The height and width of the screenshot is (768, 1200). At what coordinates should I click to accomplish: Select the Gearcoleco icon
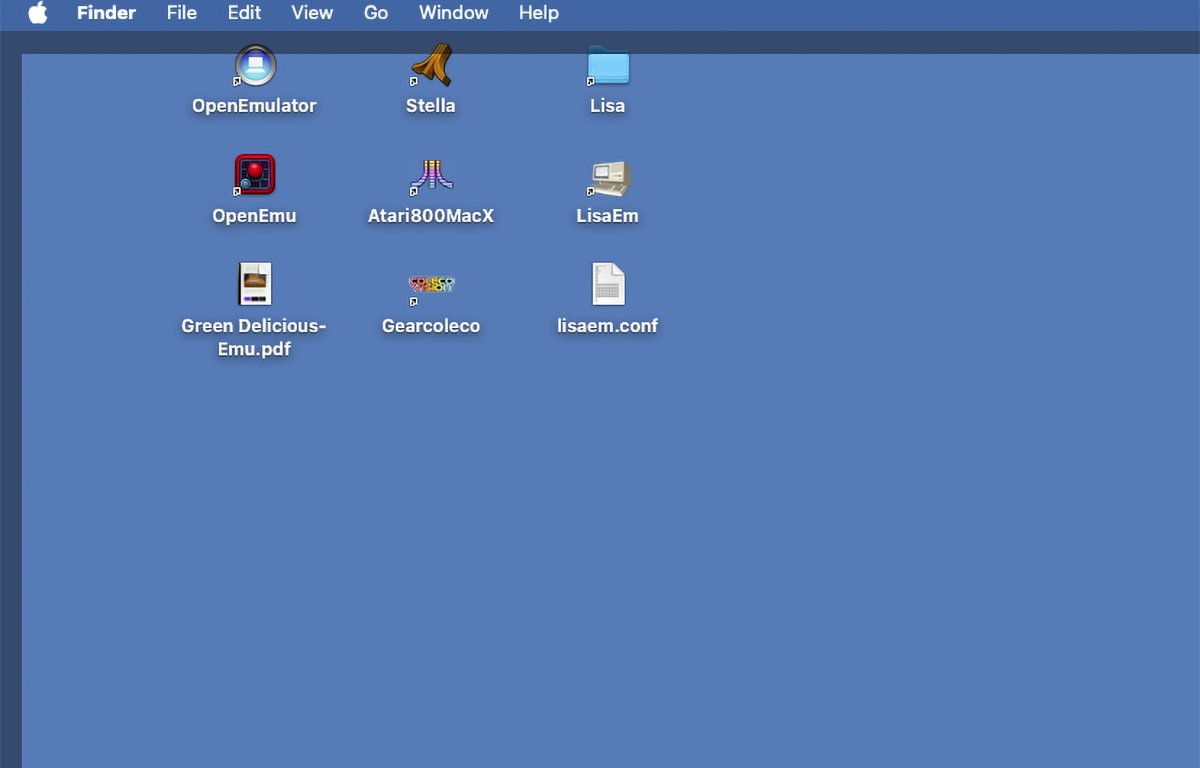(x=431, y=286)
